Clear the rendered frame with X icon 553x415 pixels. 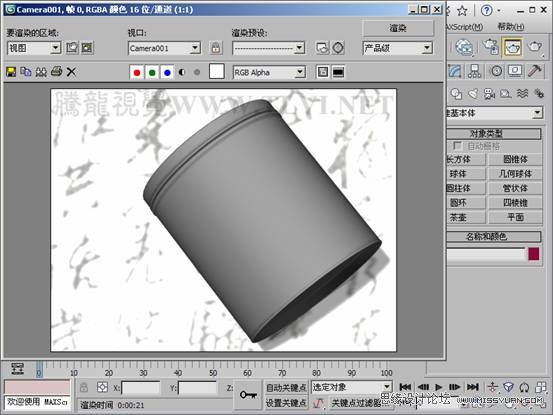tap(71, 72)
